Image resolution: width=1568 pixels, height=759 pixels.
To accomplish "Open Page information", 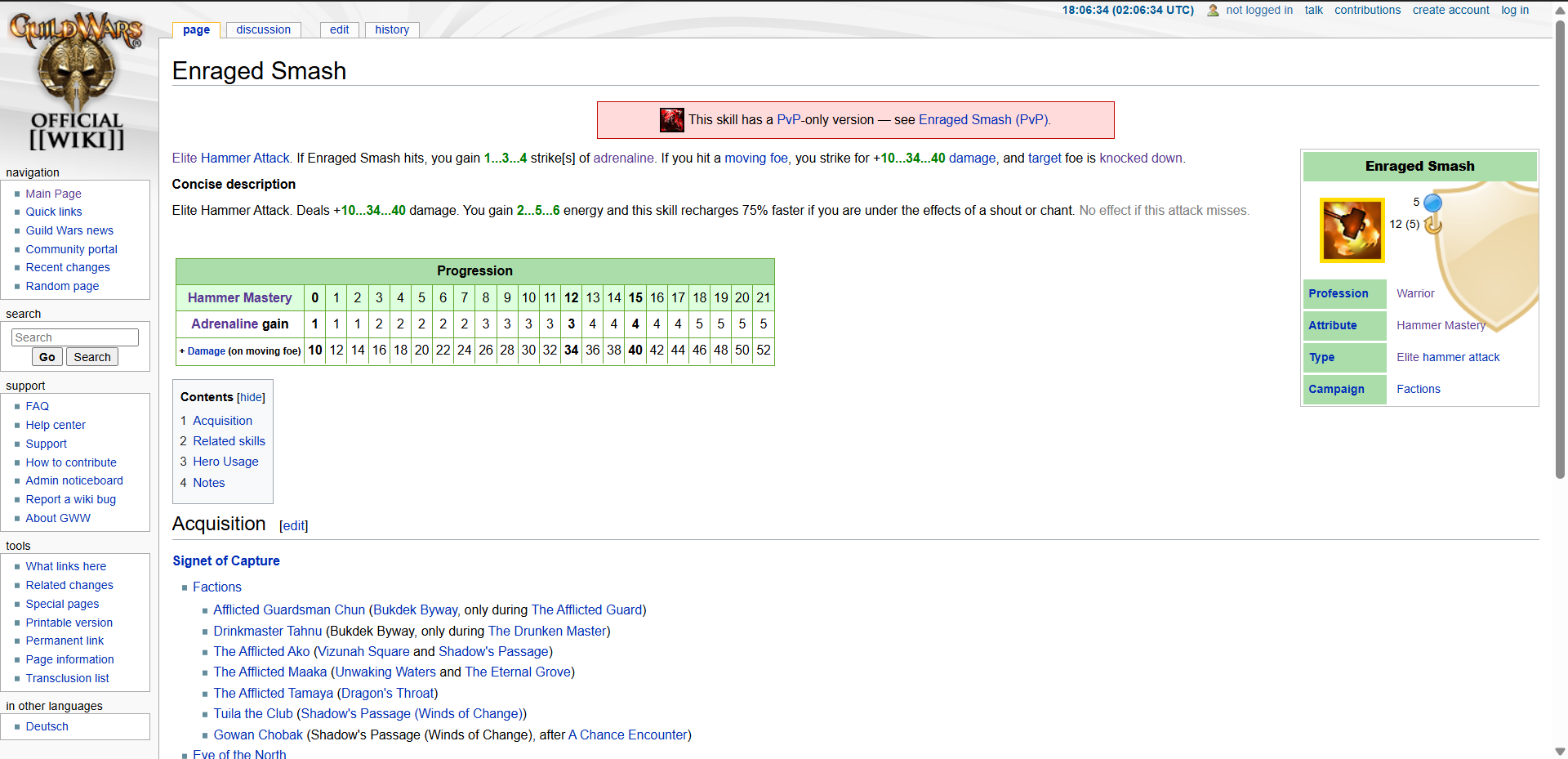I will click(x=69, y=659).
